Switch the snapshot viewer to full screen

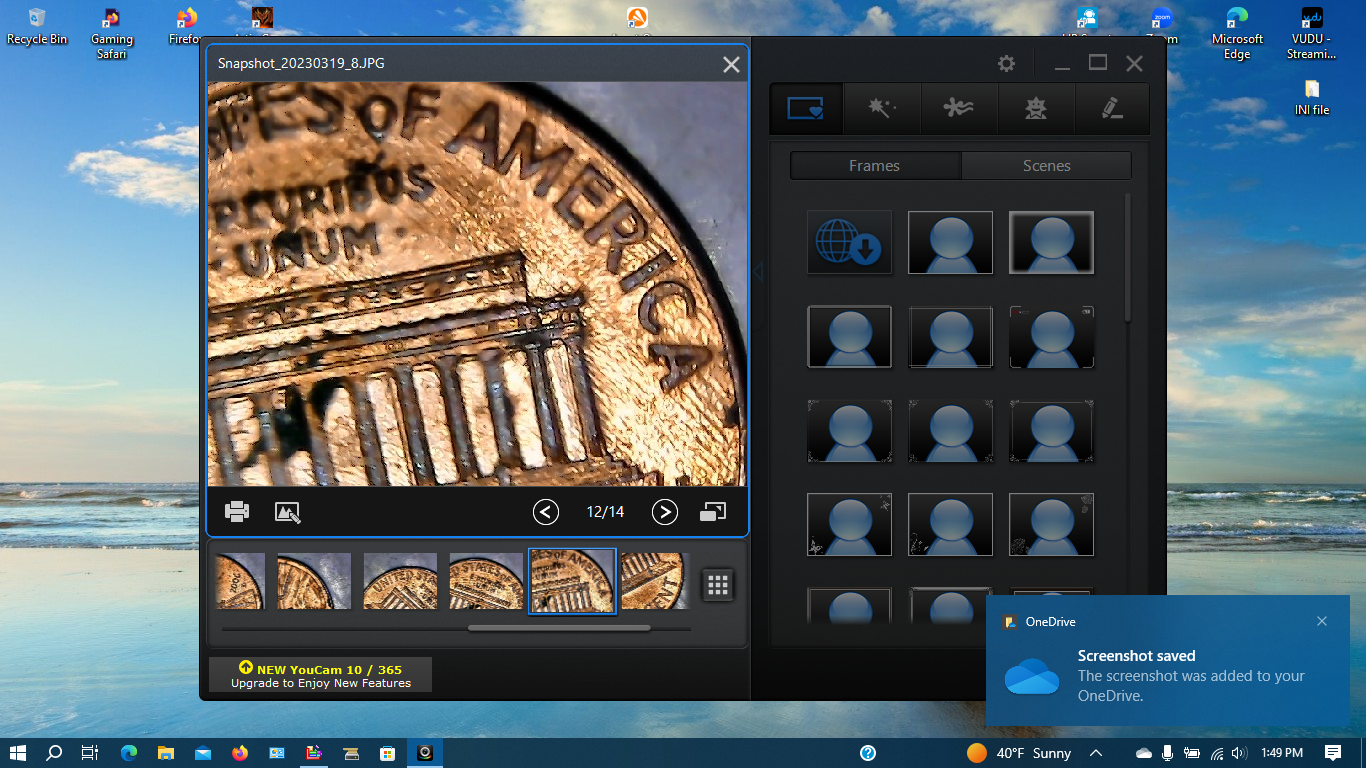point(713,512)
